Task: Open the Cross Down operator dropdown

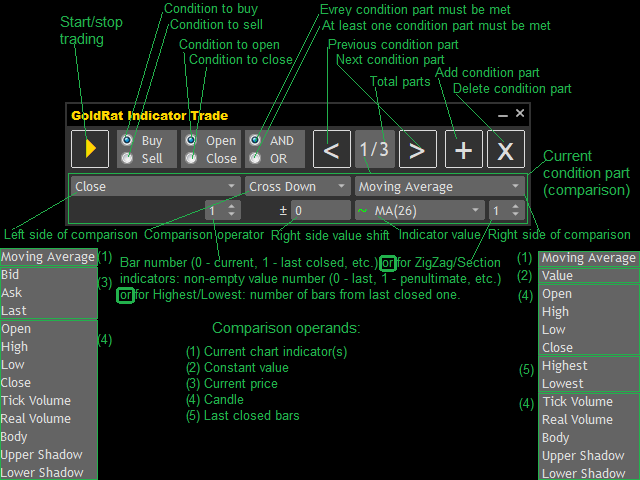Action: (298, 187)
